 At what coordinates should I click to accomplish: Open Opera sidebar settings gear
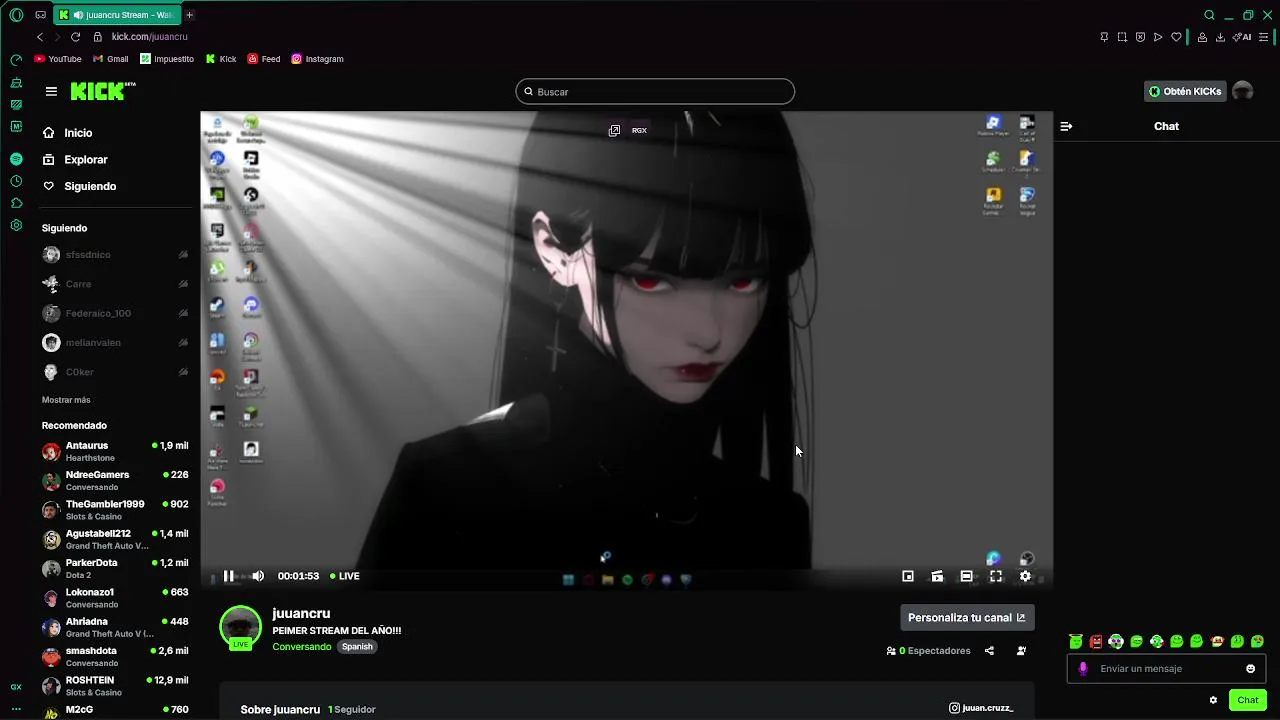tap(16, 225)
